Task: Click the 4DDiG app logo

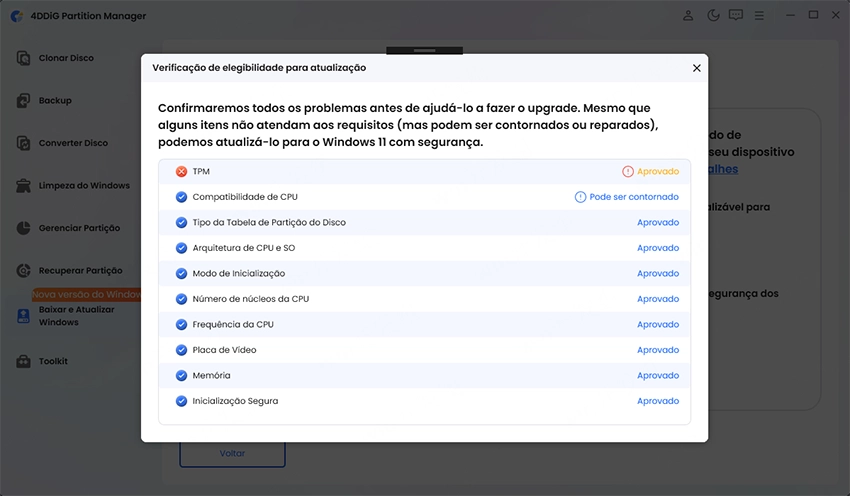Action: coord(17,16)
